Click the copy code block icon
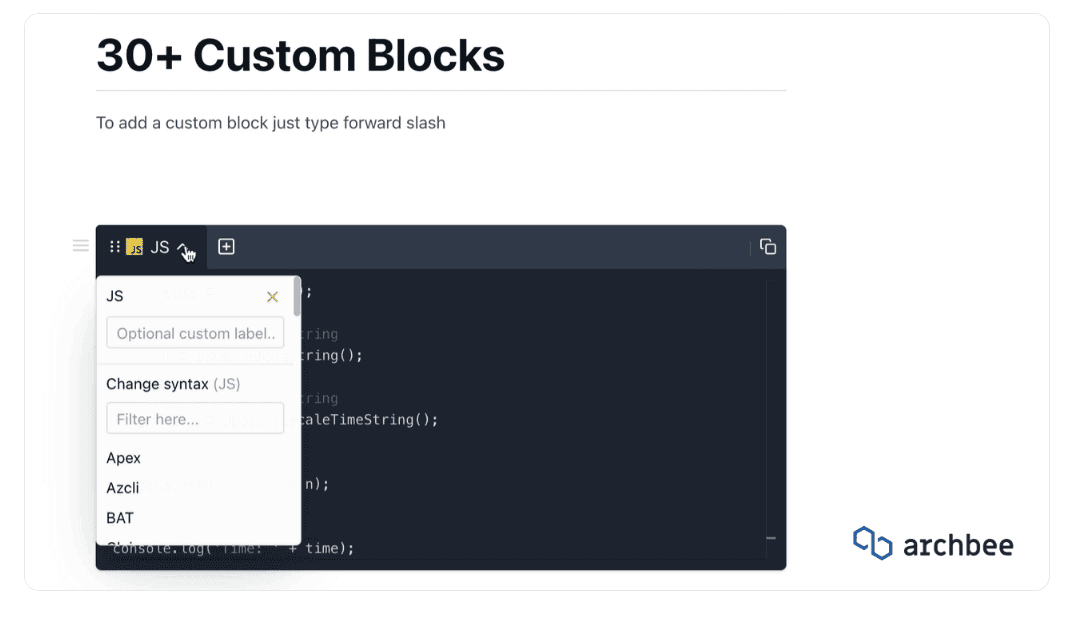The image size is (1089, 620). (768, 246)
